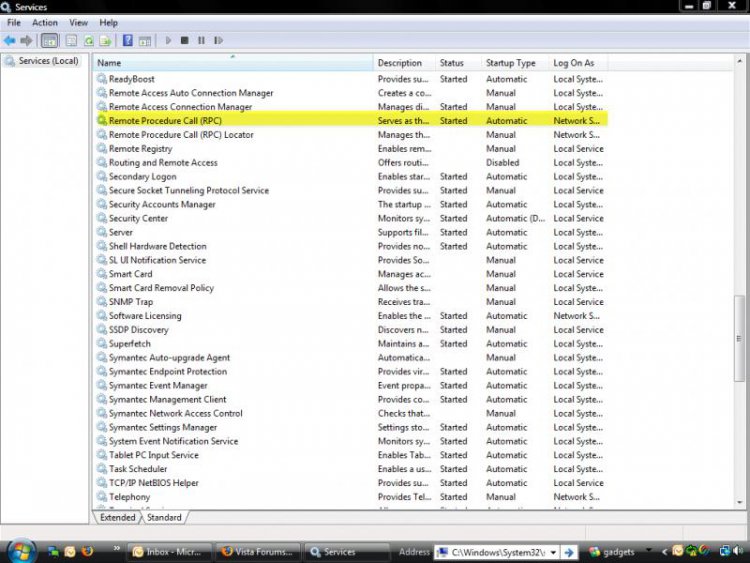The height and width of the screenshot is (563, 750).
Task: Click the vertical scrollbar thumb
Action: 739,338
